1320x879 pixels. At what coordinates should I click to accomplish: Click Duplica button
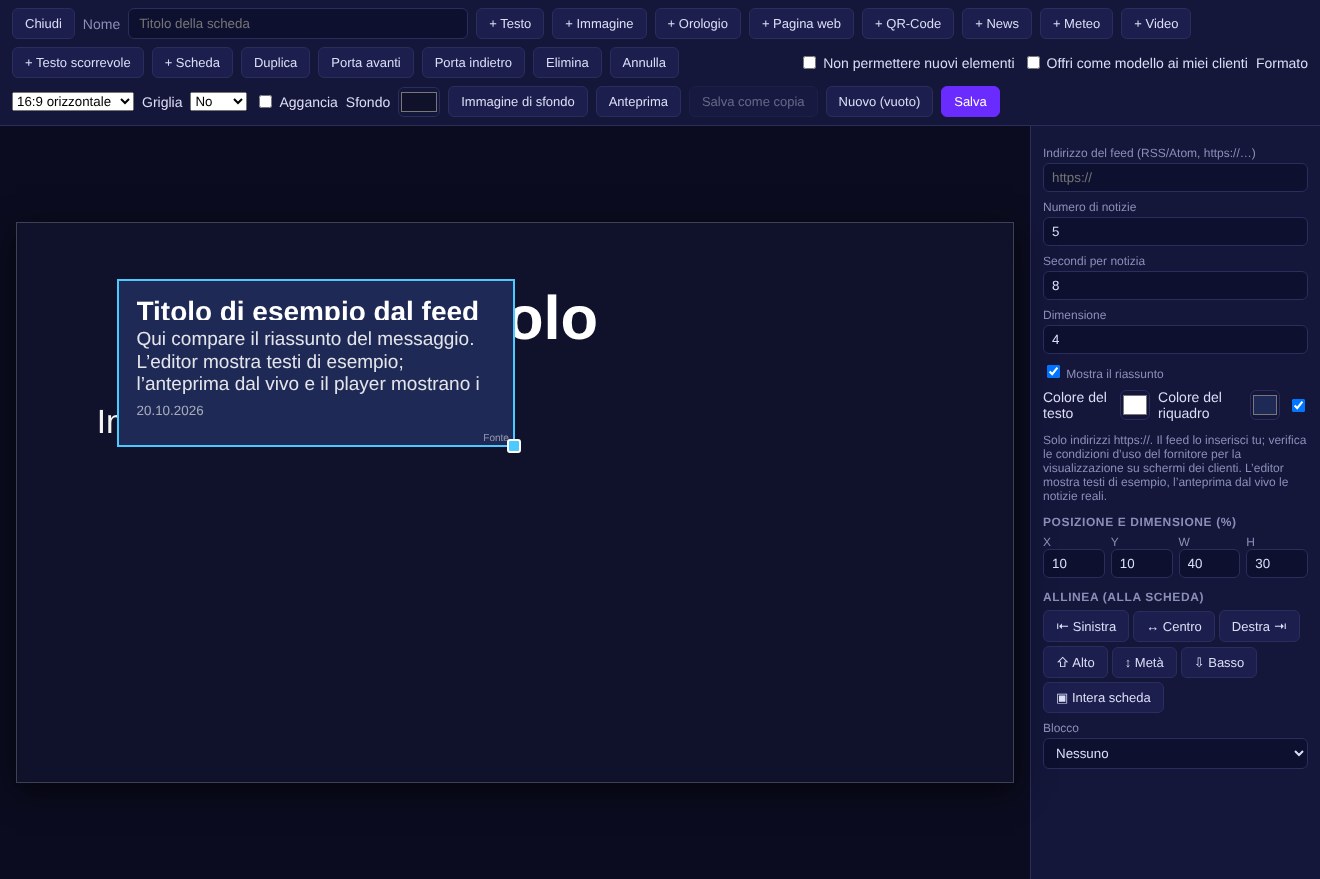tap(275, 62)
